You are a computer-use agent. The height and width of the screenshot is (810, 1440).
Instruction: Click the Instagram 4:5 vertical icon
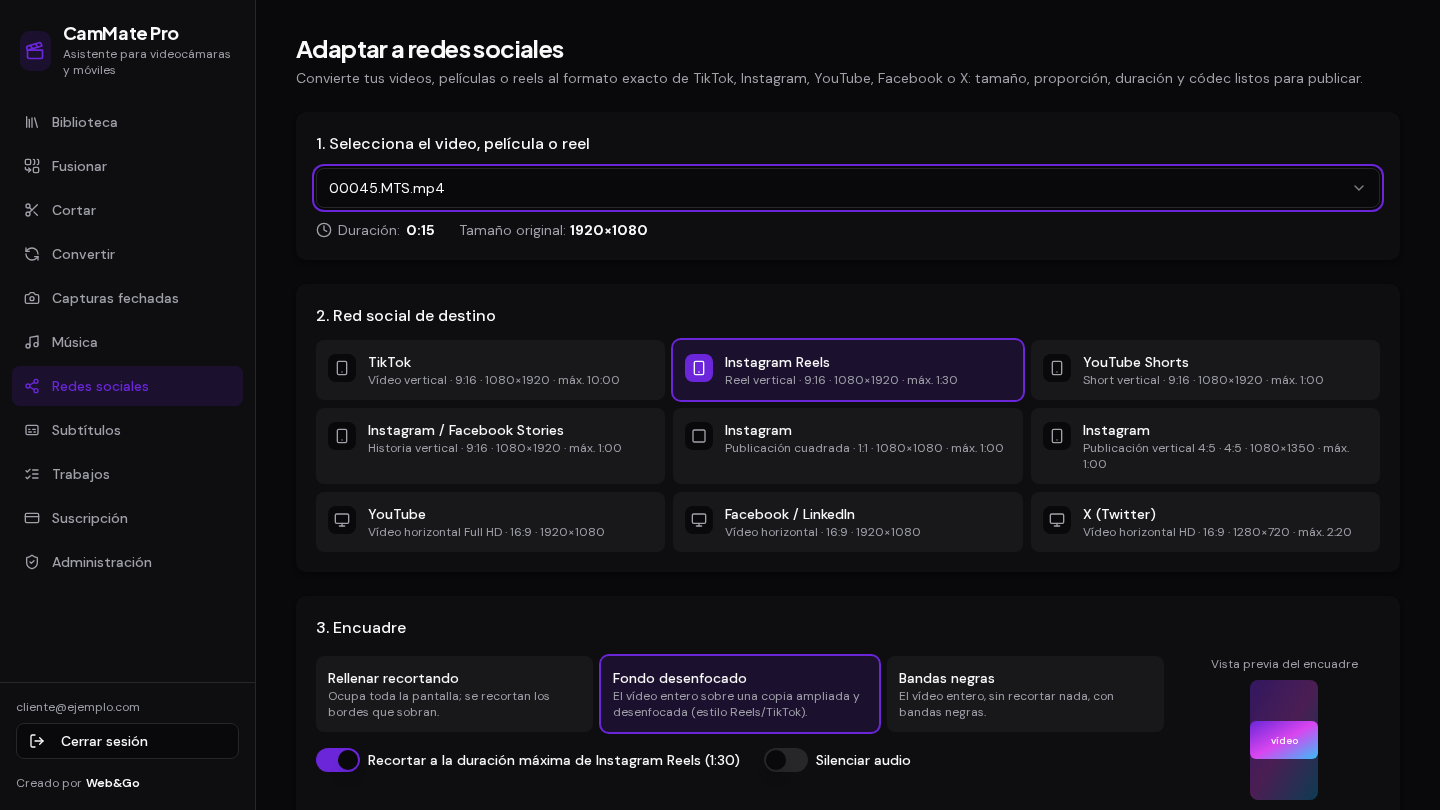coord(1057,436)
